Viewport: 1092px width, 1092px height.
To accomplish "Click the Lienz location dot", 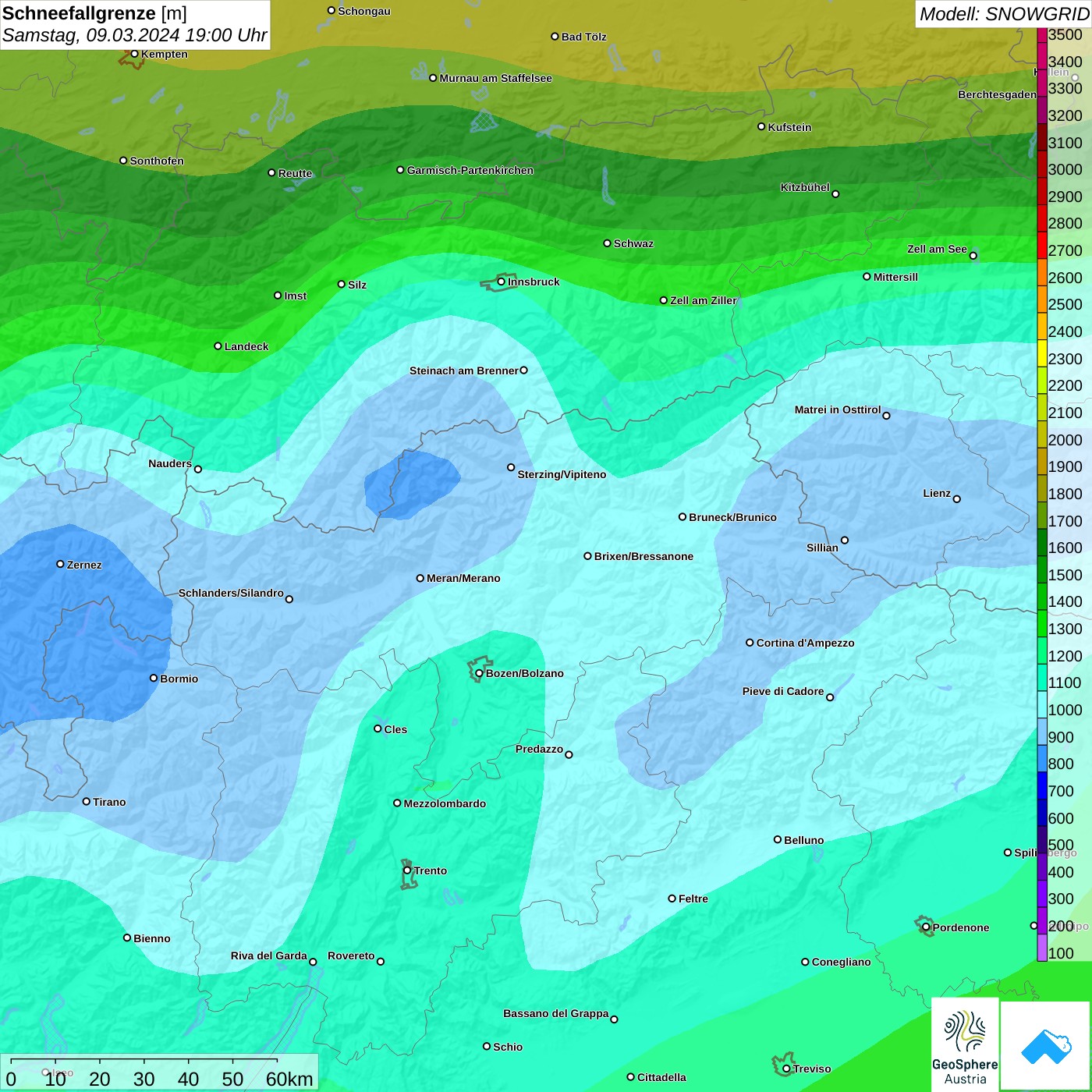I will (x=957, y=499).
